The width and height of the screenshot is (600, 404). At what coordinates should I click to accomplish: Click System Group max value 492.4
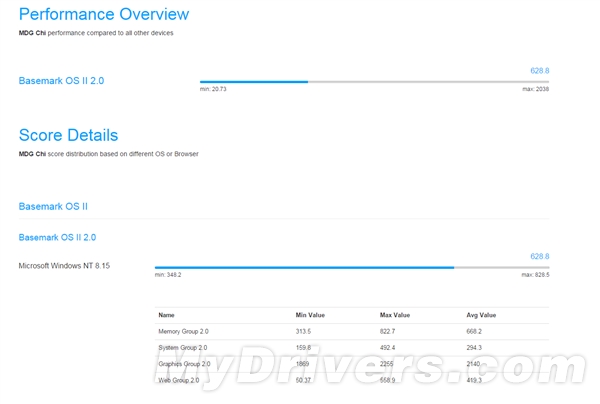[x=387, y=348]
